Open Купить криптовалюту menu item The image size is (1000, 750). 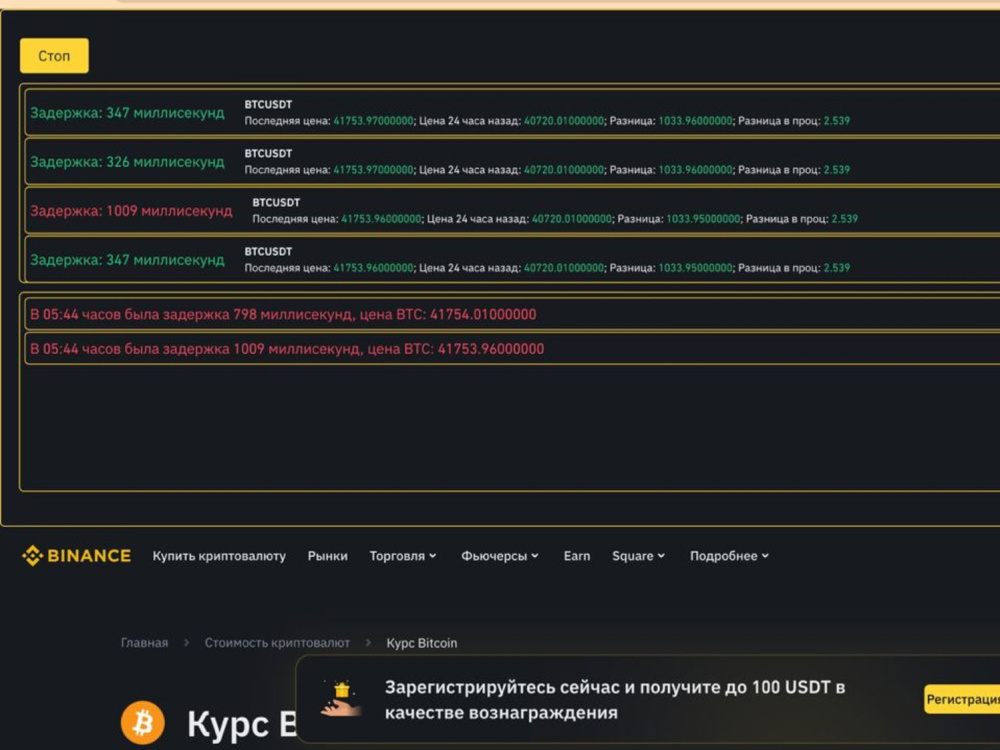219,556
